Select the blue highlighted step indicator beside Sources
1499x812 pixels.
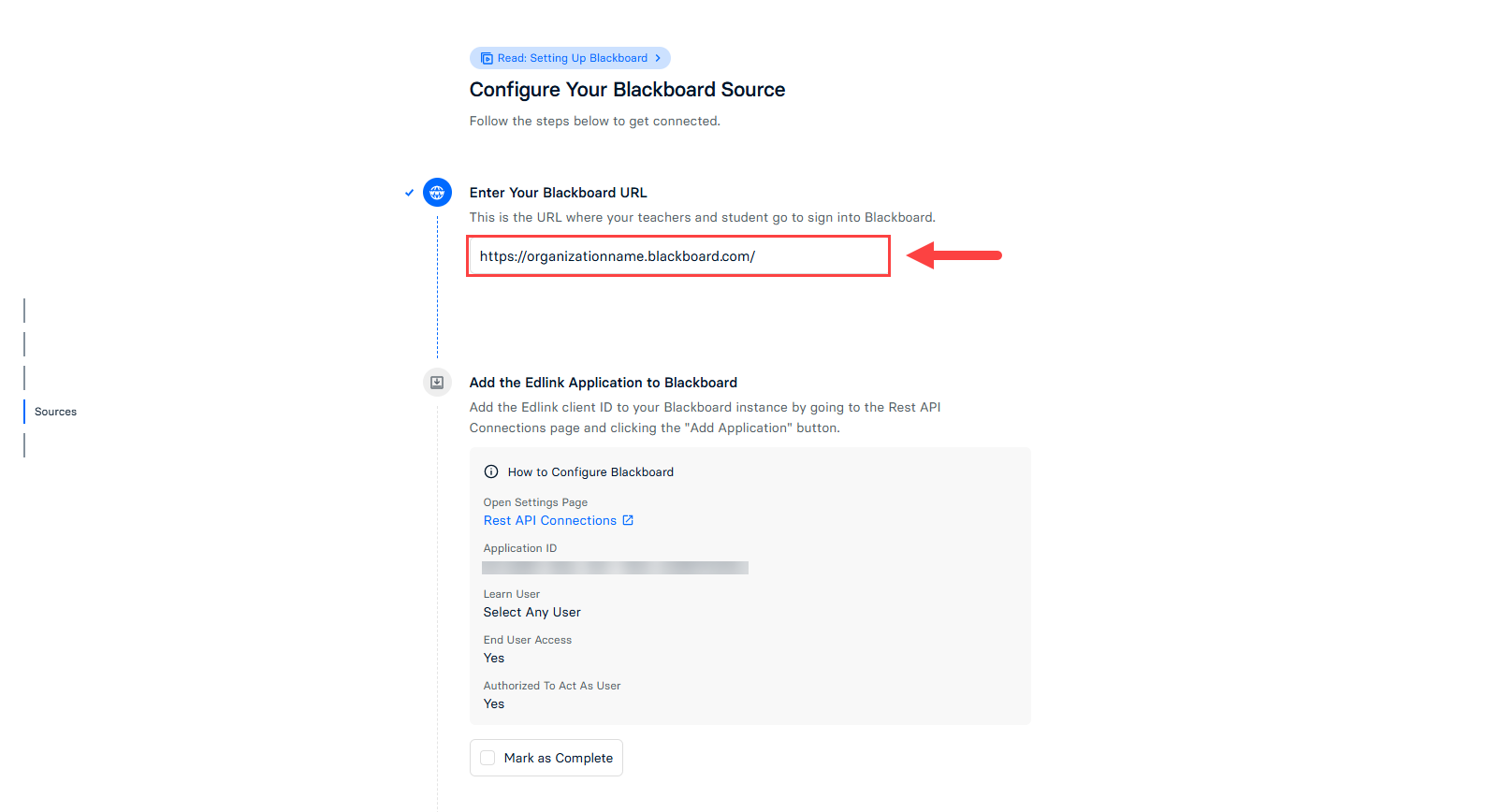pyautogui.click(x=23, y=411)
